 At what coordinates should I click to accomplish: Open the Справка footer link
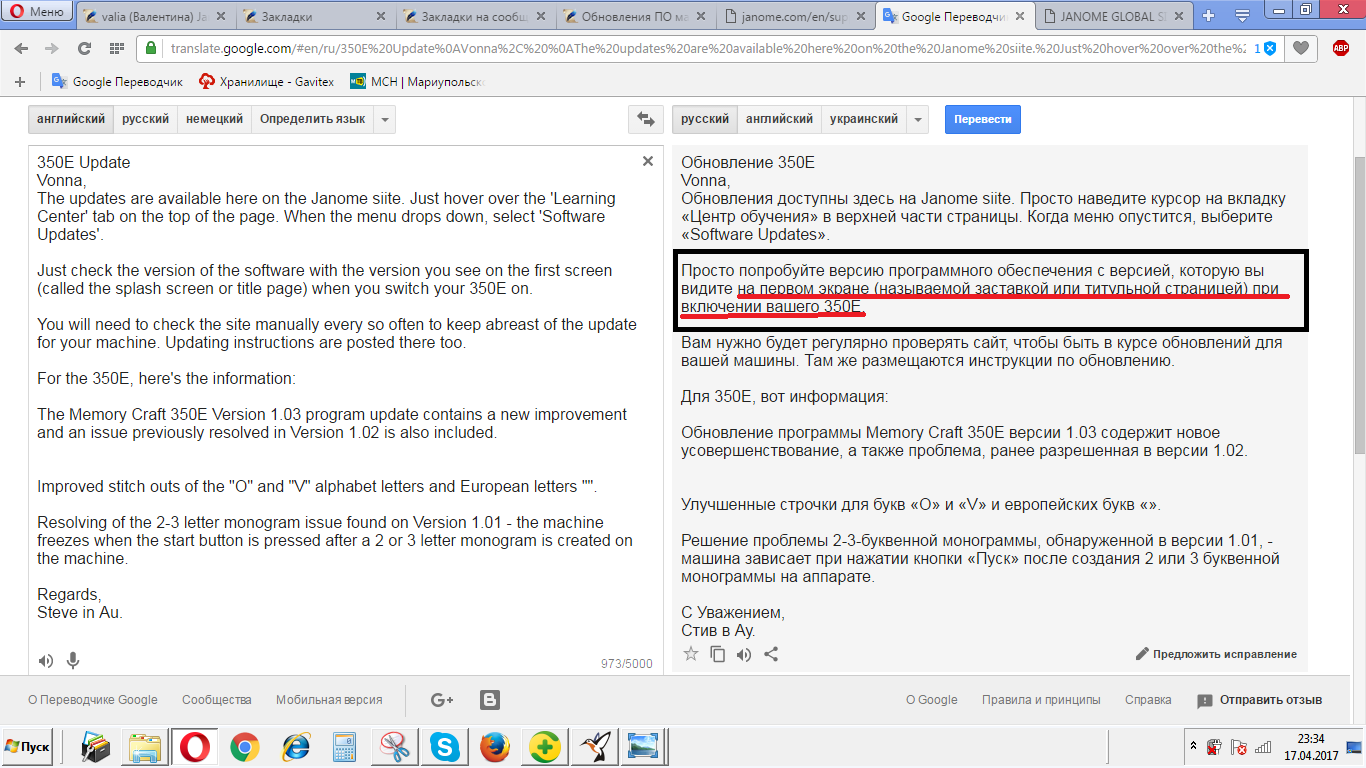[1148, 700]
